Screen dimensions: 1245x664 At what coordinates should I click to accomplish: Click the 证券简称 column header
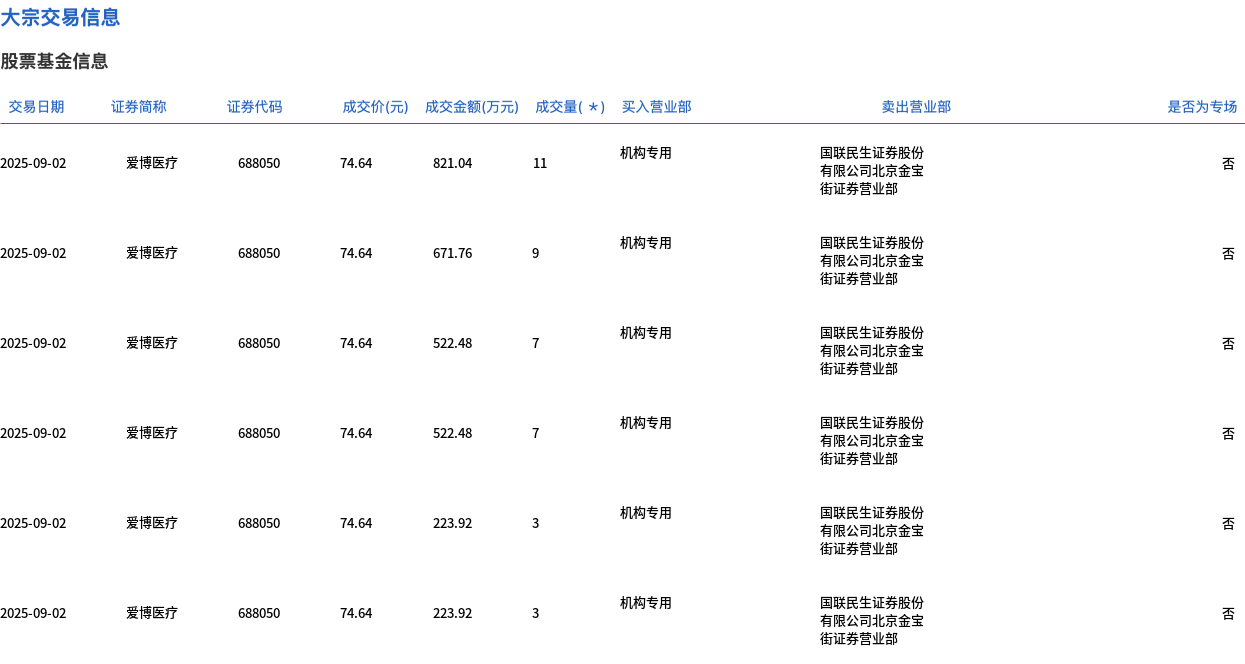point(139,107)
